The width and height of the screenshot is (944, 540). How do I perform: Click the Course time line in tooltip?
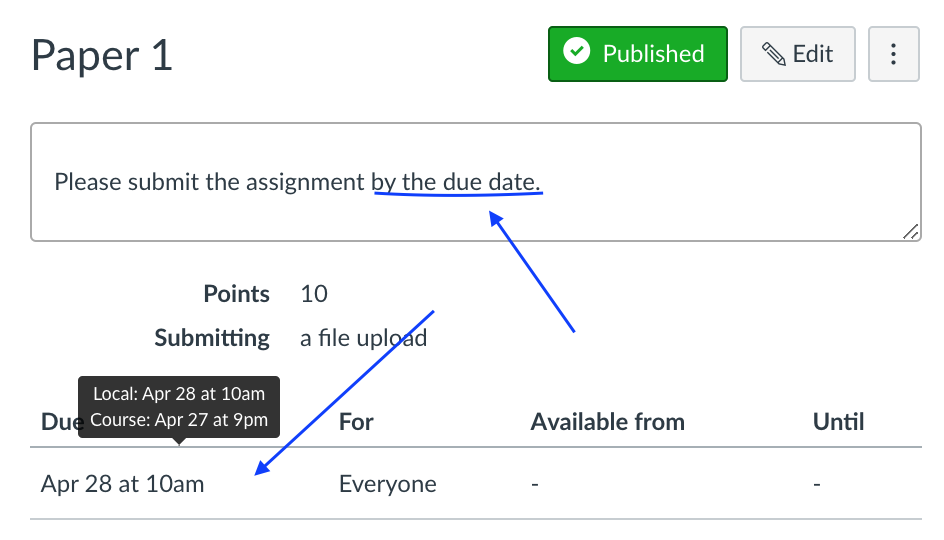click(x=179, y=420)
